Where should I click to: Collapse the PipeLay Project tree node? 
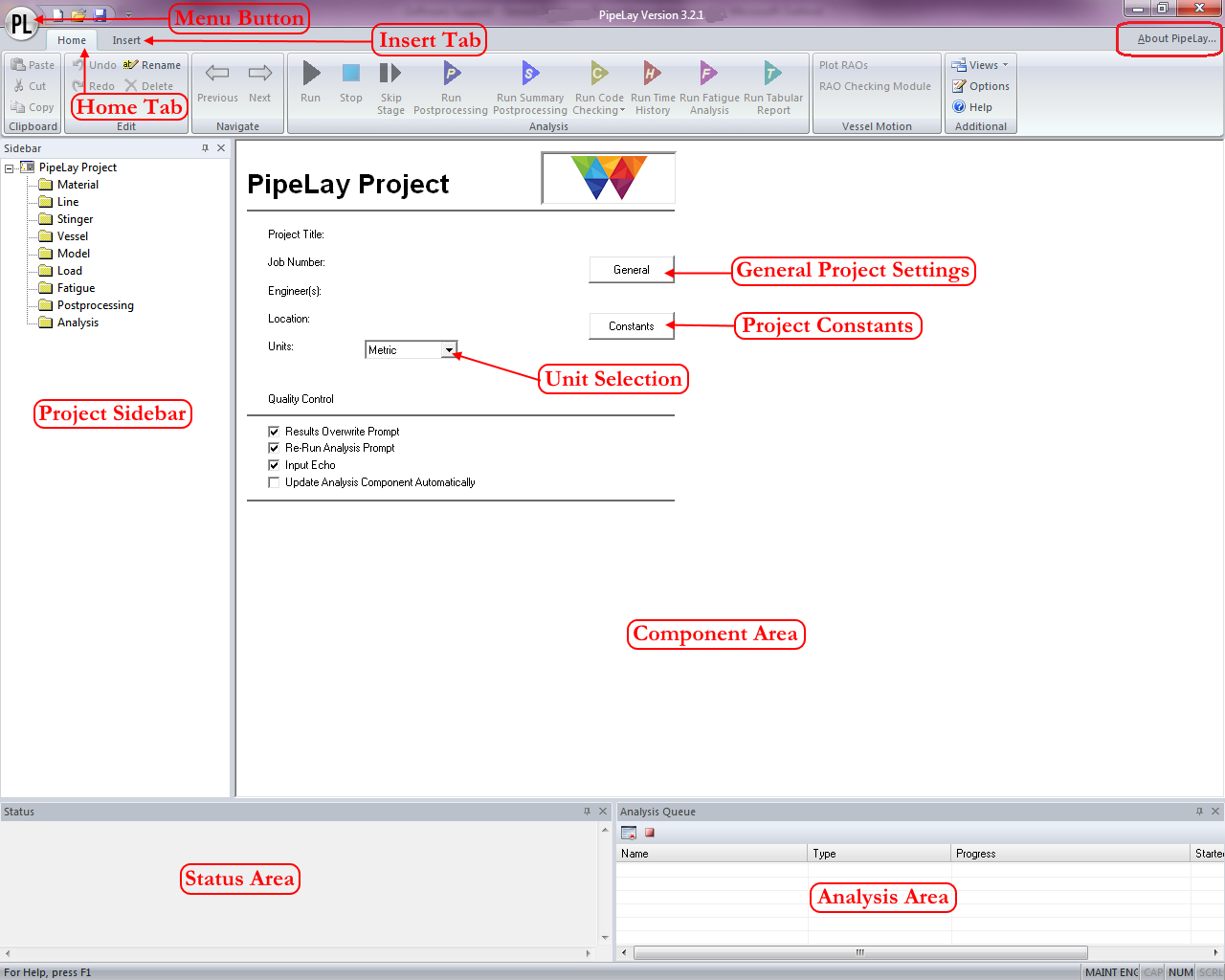point(9,168)
